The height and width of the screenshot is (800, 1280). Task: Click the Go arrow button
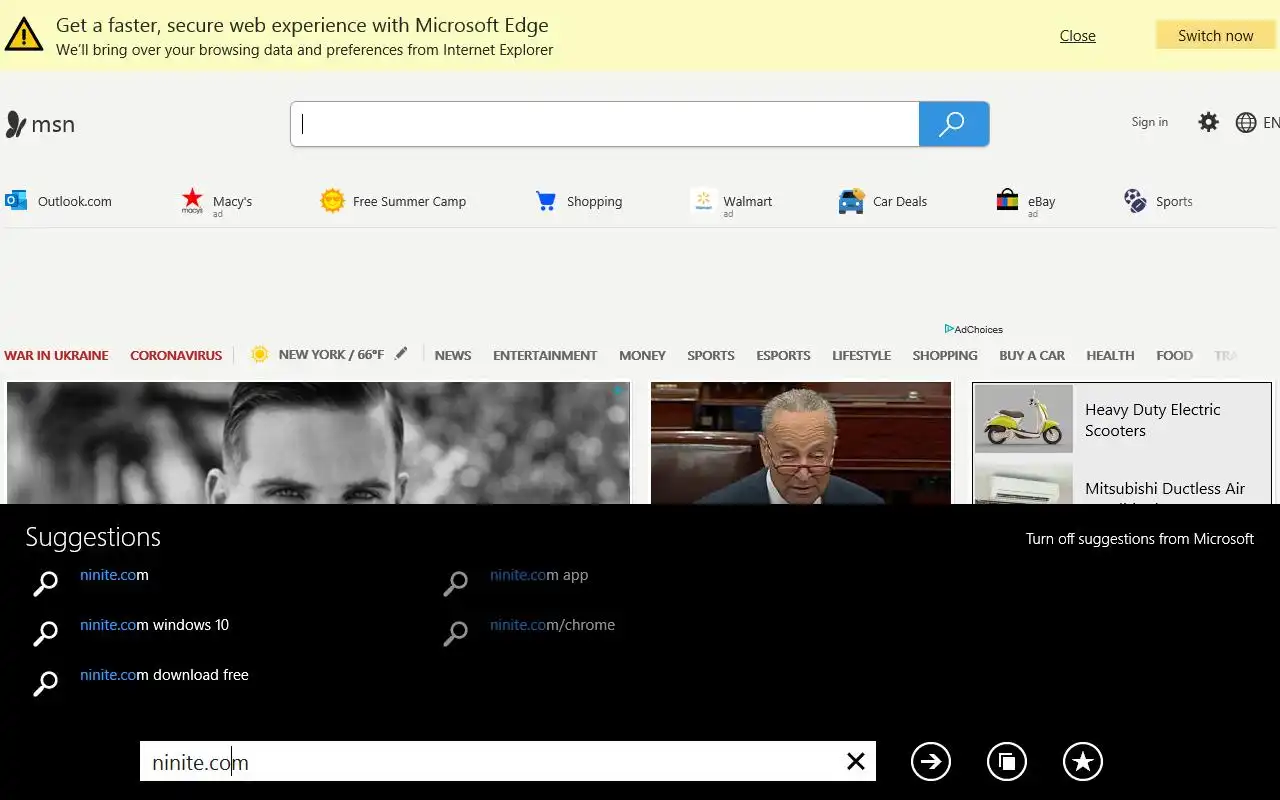(931, 761)
